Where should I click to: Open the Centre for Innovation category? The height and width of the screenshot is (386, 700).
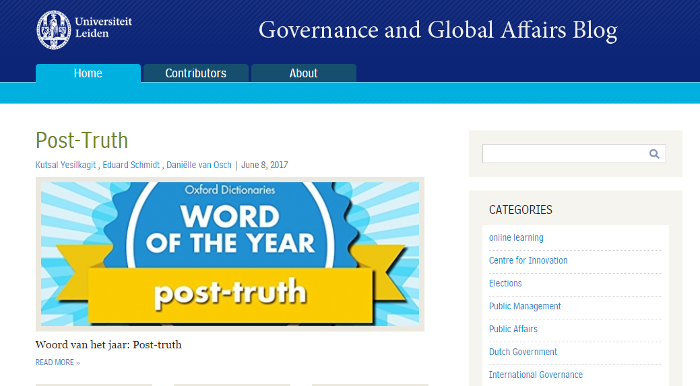528,261
